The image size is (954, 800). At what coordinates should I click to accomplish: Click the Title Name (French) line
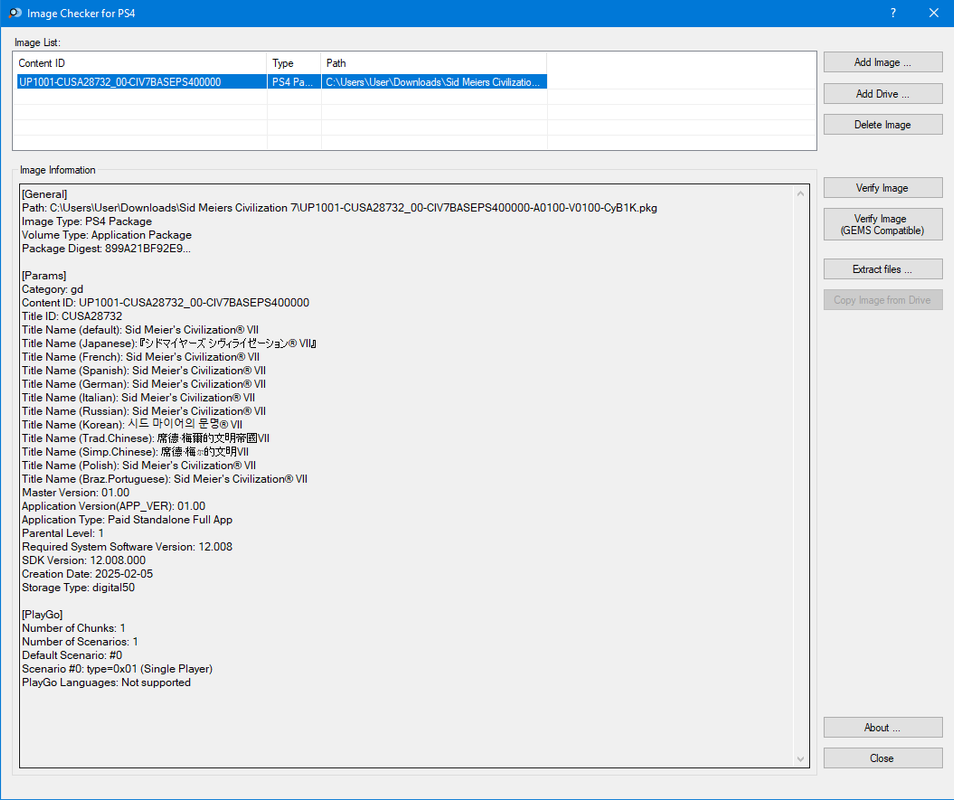point(141,357)
